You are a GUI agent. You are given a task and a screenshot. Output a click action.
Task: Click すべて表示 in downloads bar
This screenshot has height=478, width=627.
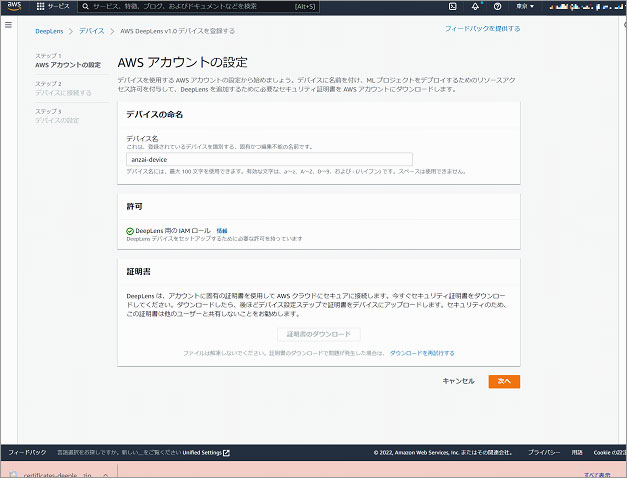[x=597, y=475]
